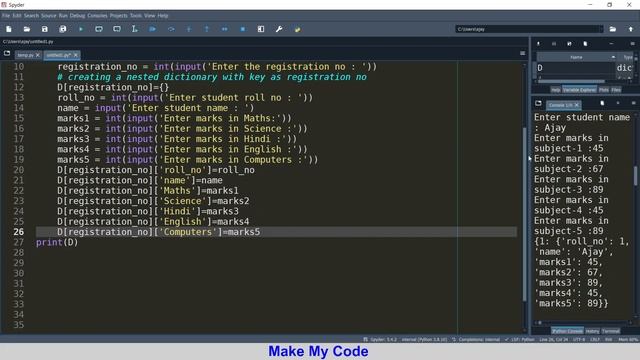Open the Edit menu
Screen dimensions: 640x360
point(17,16)
